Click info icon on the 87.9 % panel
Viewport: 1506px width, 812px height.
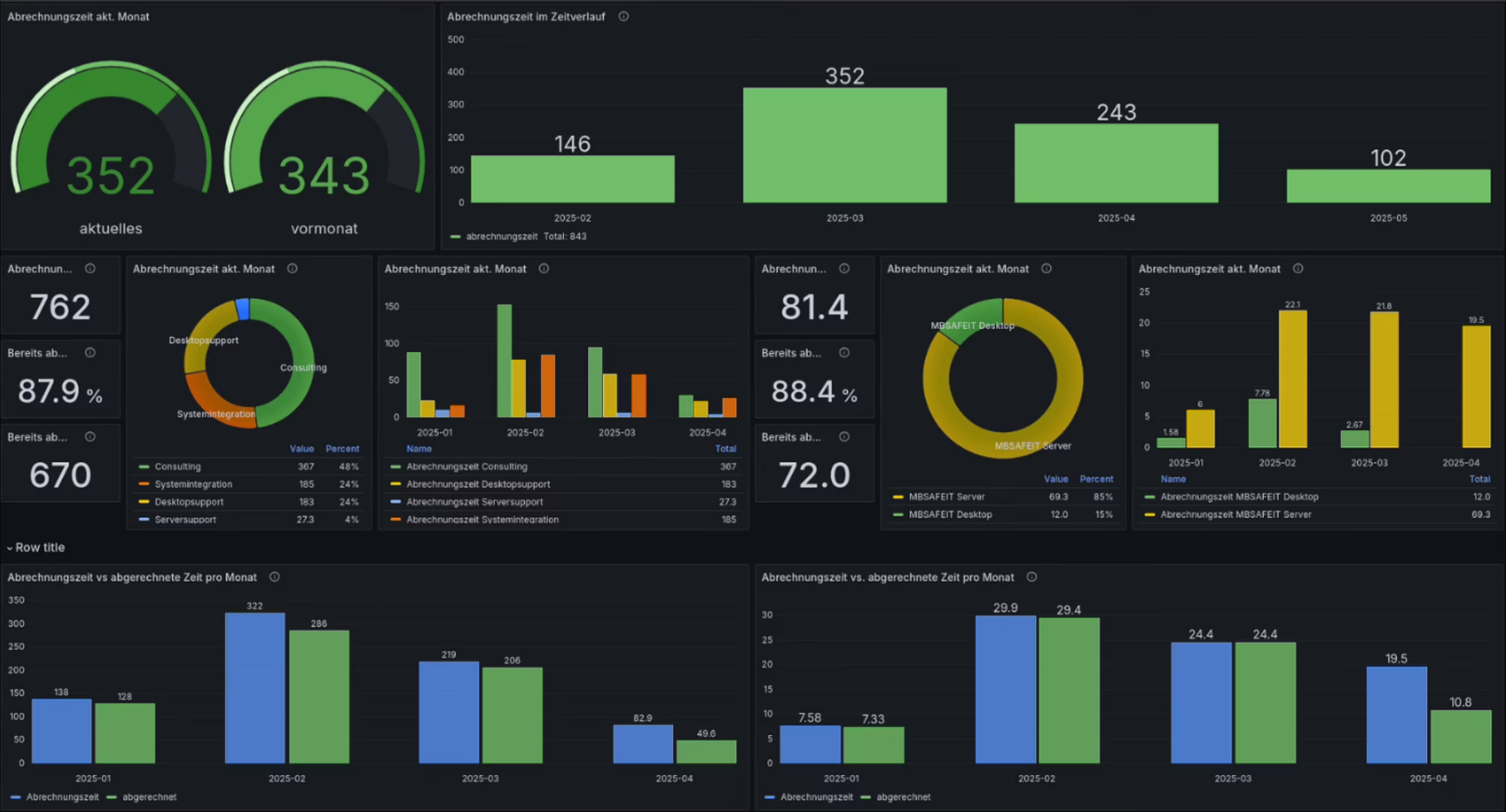pos(90,353)
